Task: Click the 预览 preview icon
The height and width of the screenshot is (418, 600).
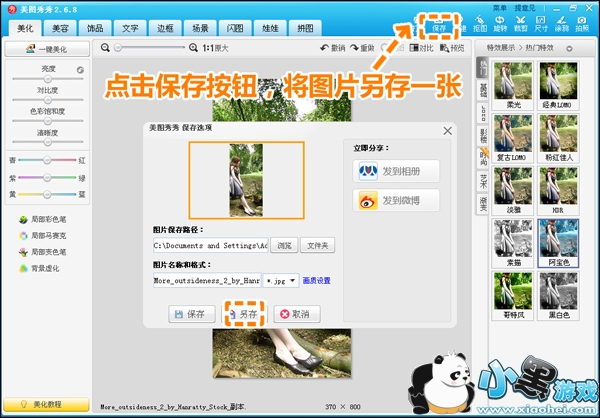Action: pos(452,48)
